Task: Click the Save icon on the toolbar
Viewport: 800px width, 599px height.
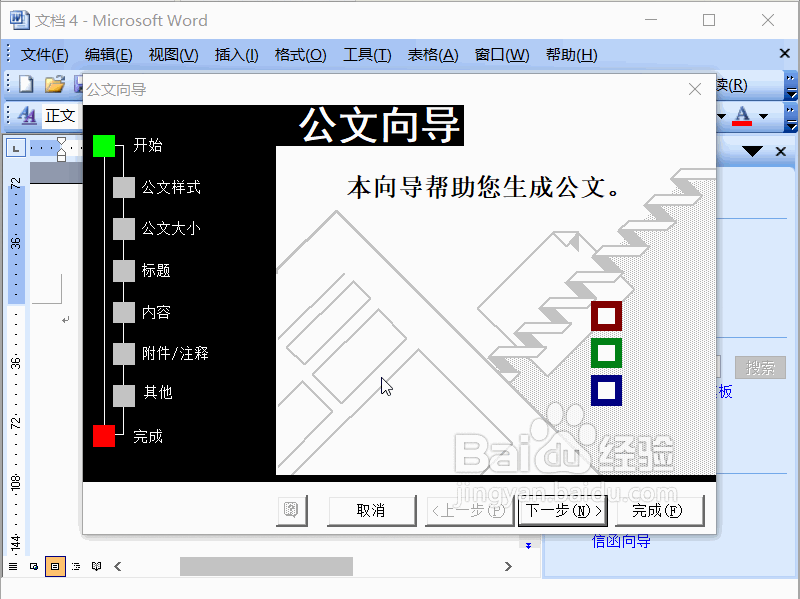Action: tap(79, 84)
